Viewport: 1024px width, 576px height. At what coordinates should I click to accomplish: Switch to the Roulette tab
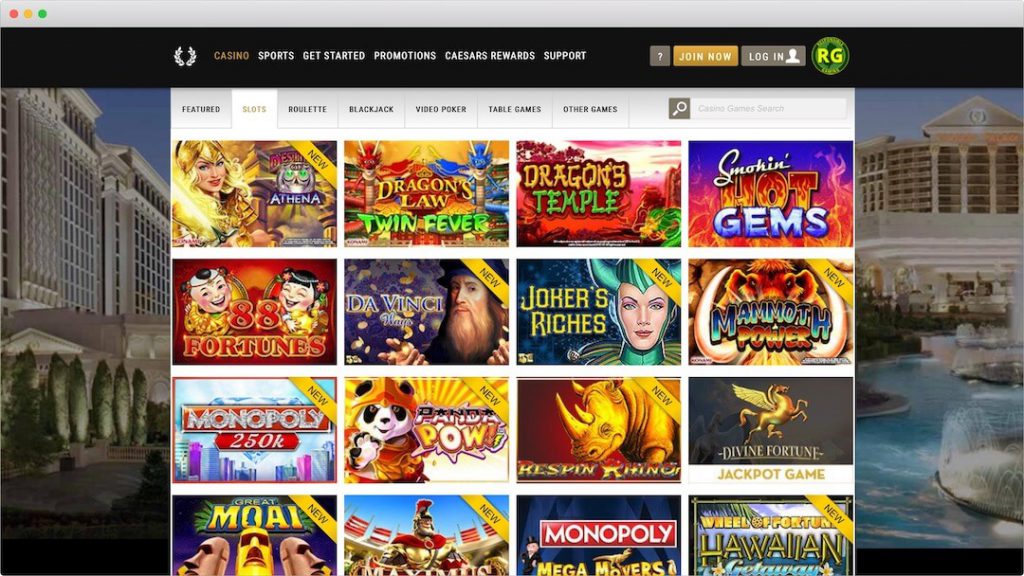tap(308, 109)
